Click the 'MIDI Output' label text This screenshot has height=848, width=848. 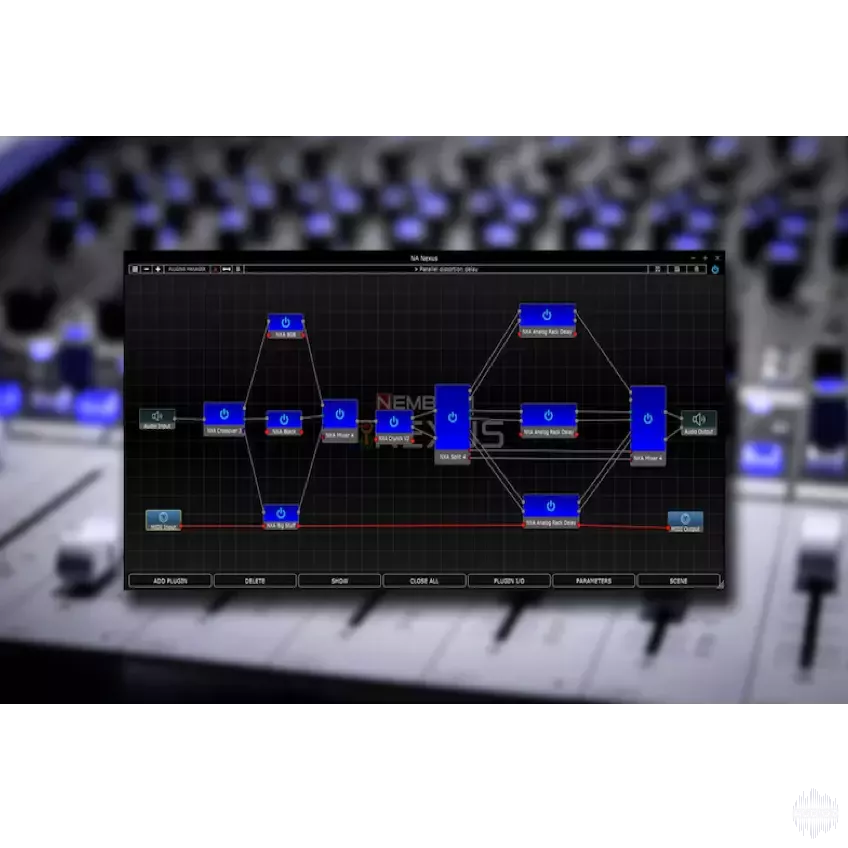pyautogui.click(x=685, y=529)
